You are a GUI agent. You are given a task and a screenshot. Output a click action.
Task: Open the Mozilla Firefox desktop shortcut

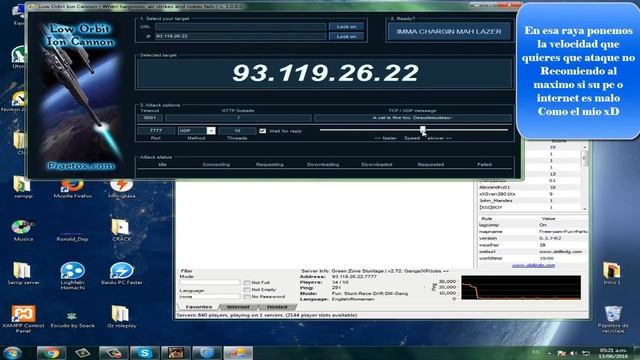[x=72, y=189]
